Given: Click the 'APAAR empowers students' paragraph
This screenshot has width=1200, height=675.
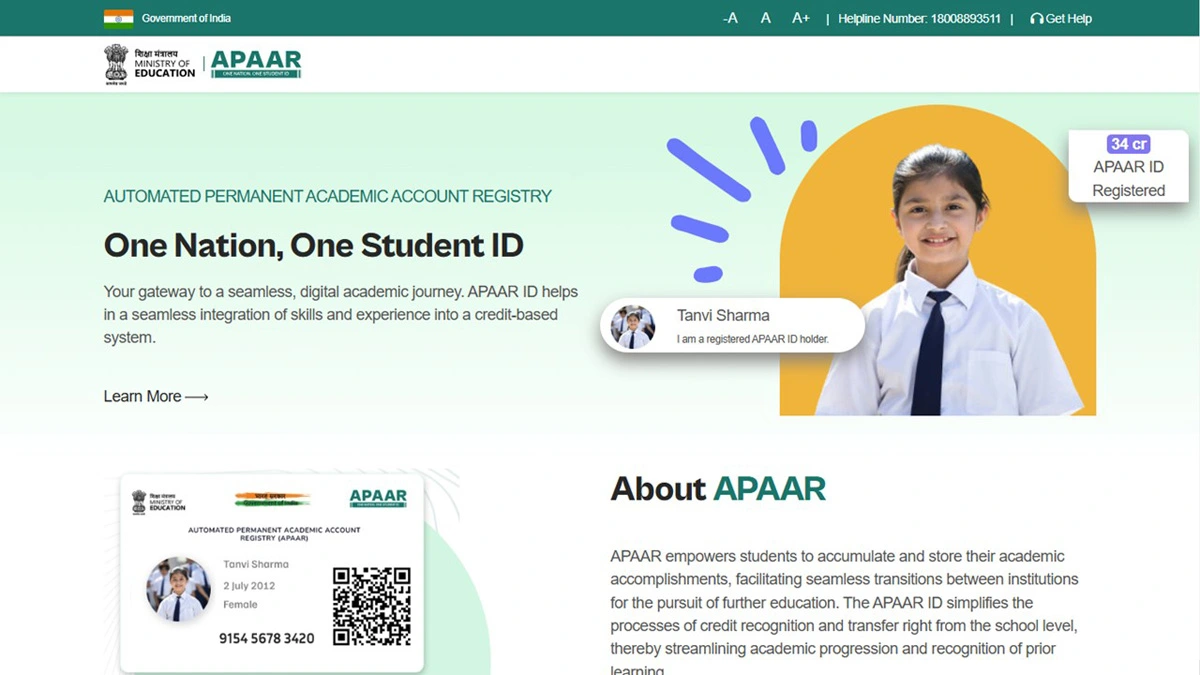Looking at the screenshot, I should coord(845,614).
